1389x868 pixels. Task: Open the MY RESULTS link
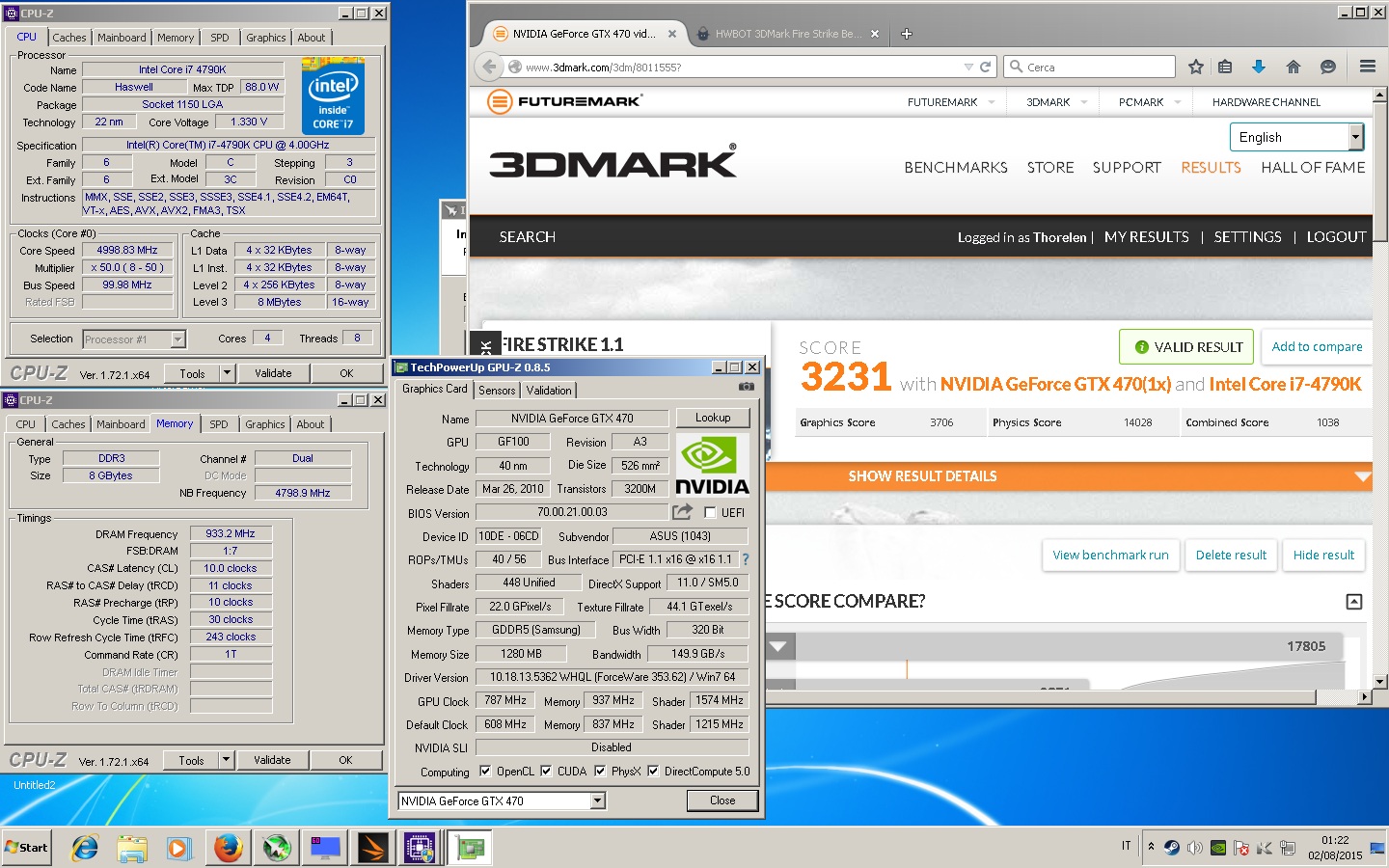[1146, 236]
